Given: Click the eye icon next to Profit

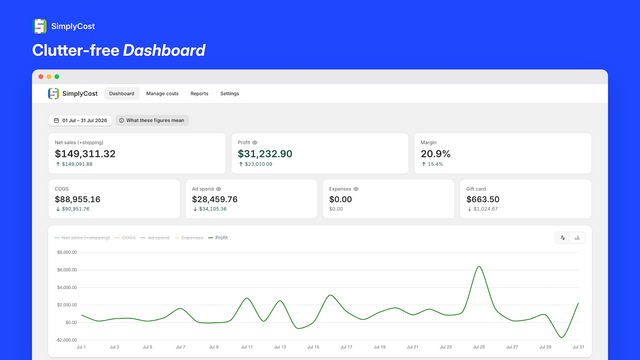Looking at the screenshot, I should [255, 142].
